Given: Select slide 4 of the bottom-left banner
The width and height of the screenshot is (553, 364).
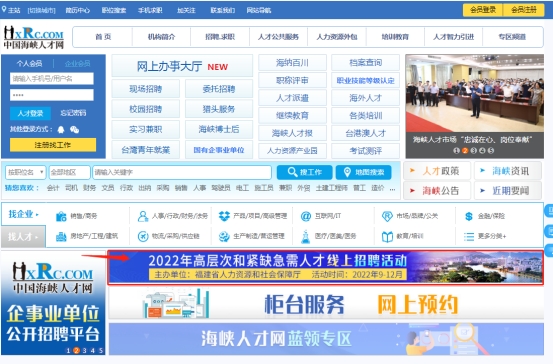Looking at the screenshot, I should click(x=92, y=350).
